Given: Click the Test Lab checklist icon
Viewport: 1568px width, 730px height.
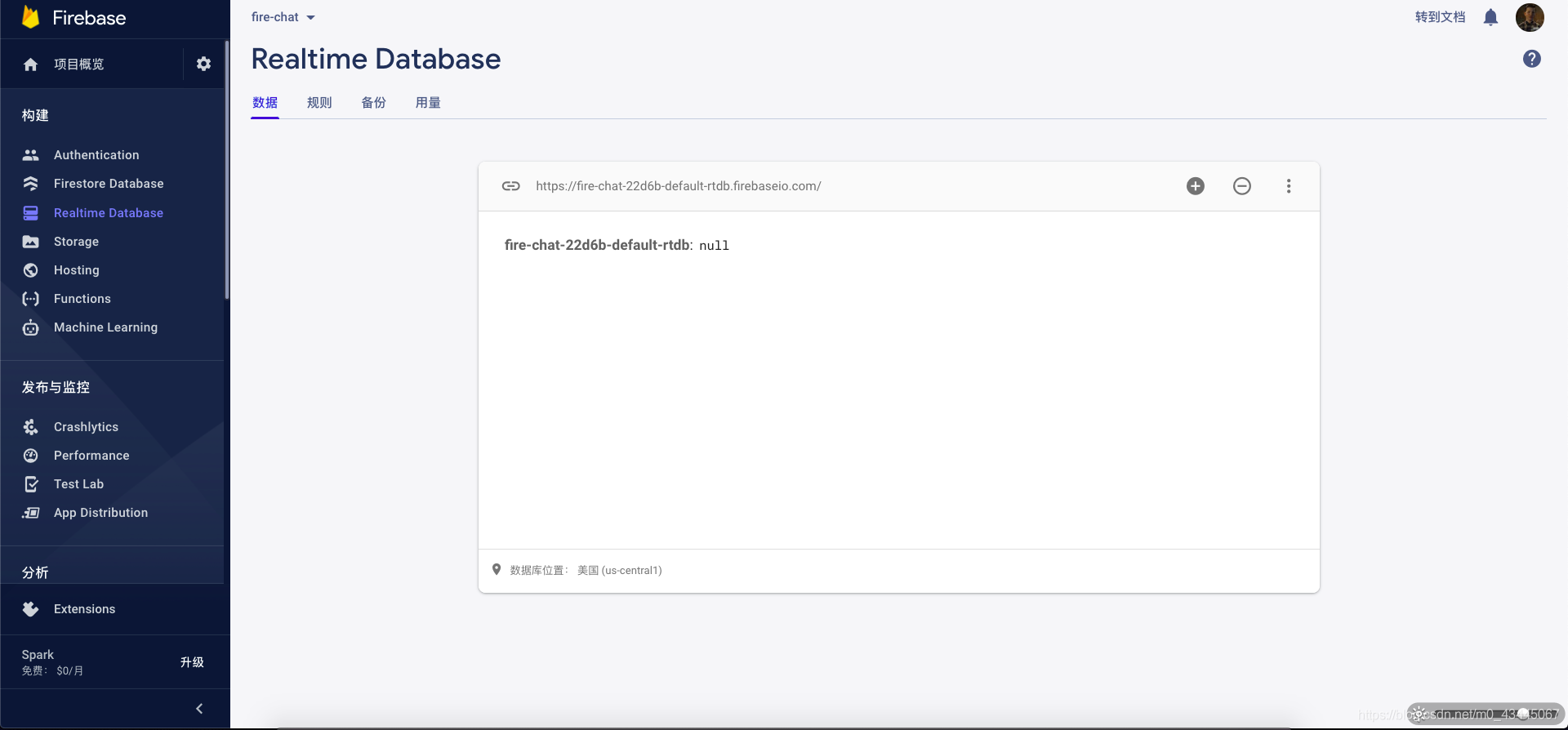Looking at the screenshot, I should [x=31, y=484].
